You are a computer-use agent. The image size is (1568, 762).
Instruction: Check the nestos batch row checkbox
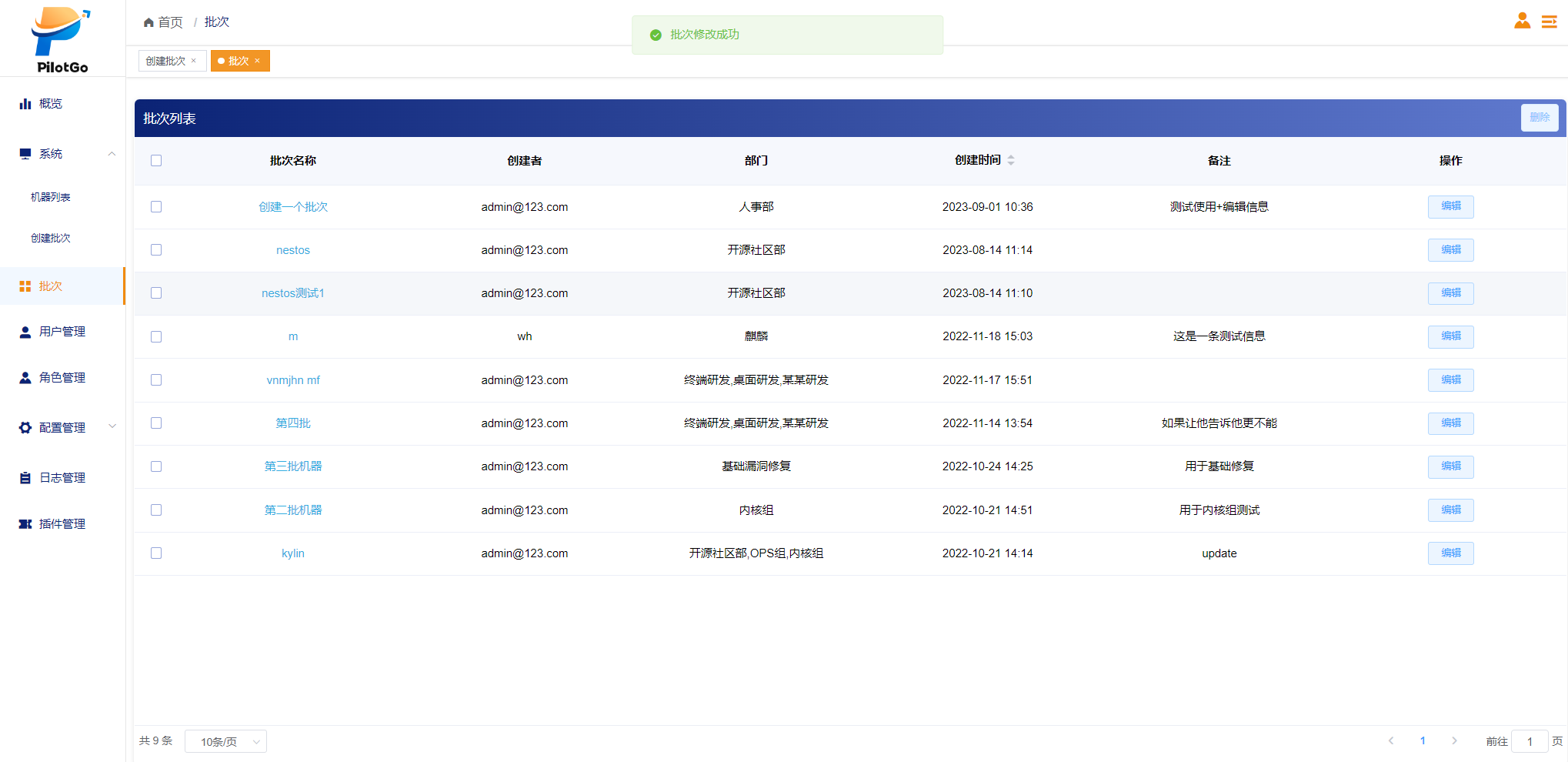tap(156, 250)
